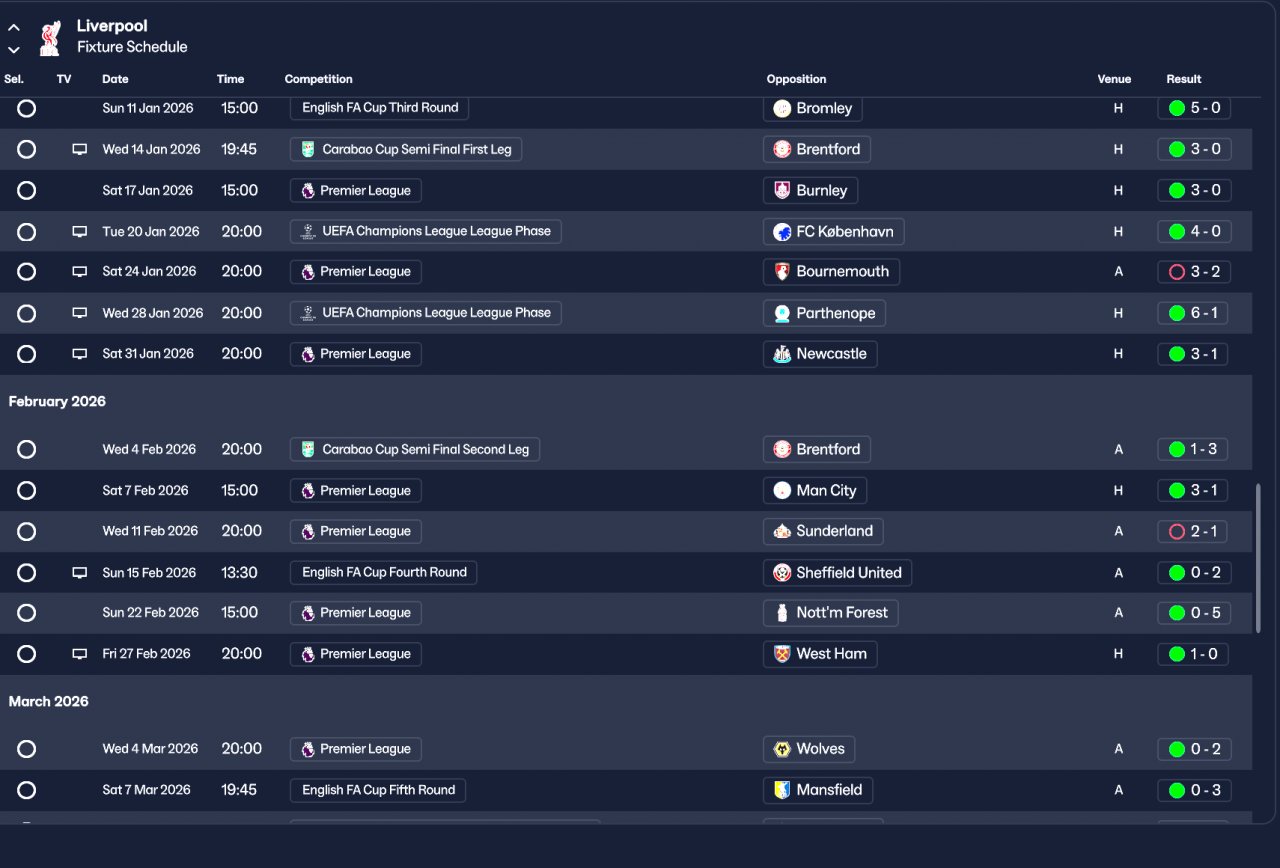Image resolution: width=1280 pixels, height=868 pixels.
Task: Click the TV icon for FC København match
Action: click(80, 232)
